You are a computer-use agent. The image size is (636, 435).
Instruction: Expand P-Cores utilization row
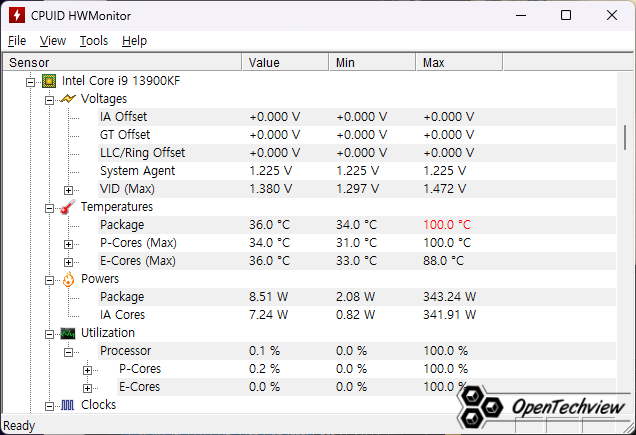click(x=88, y=370)
